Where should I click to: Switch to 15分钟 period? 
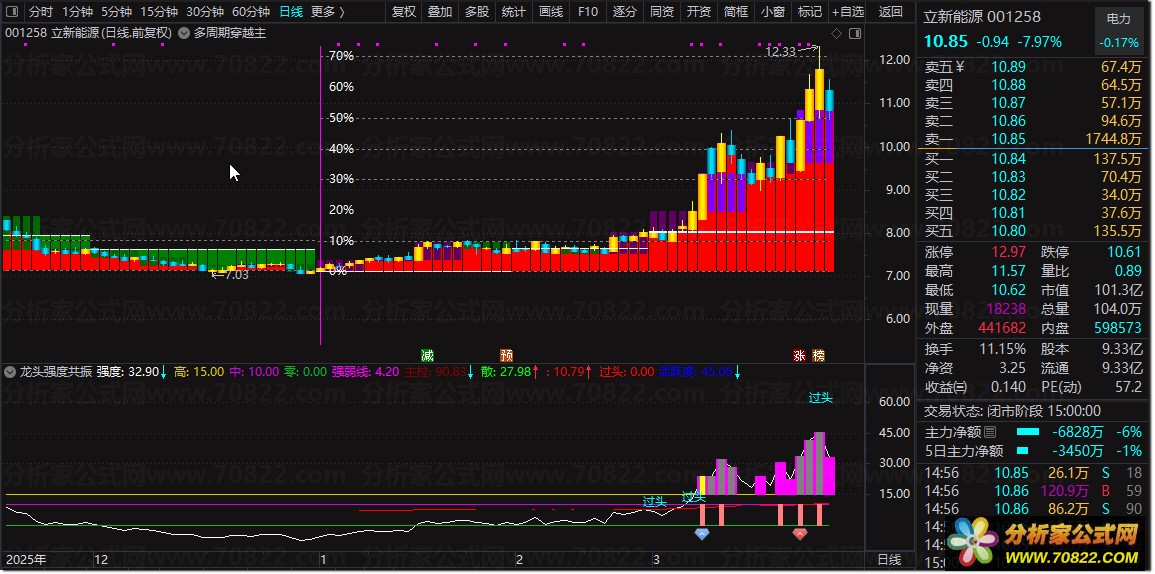pos(159,12)
